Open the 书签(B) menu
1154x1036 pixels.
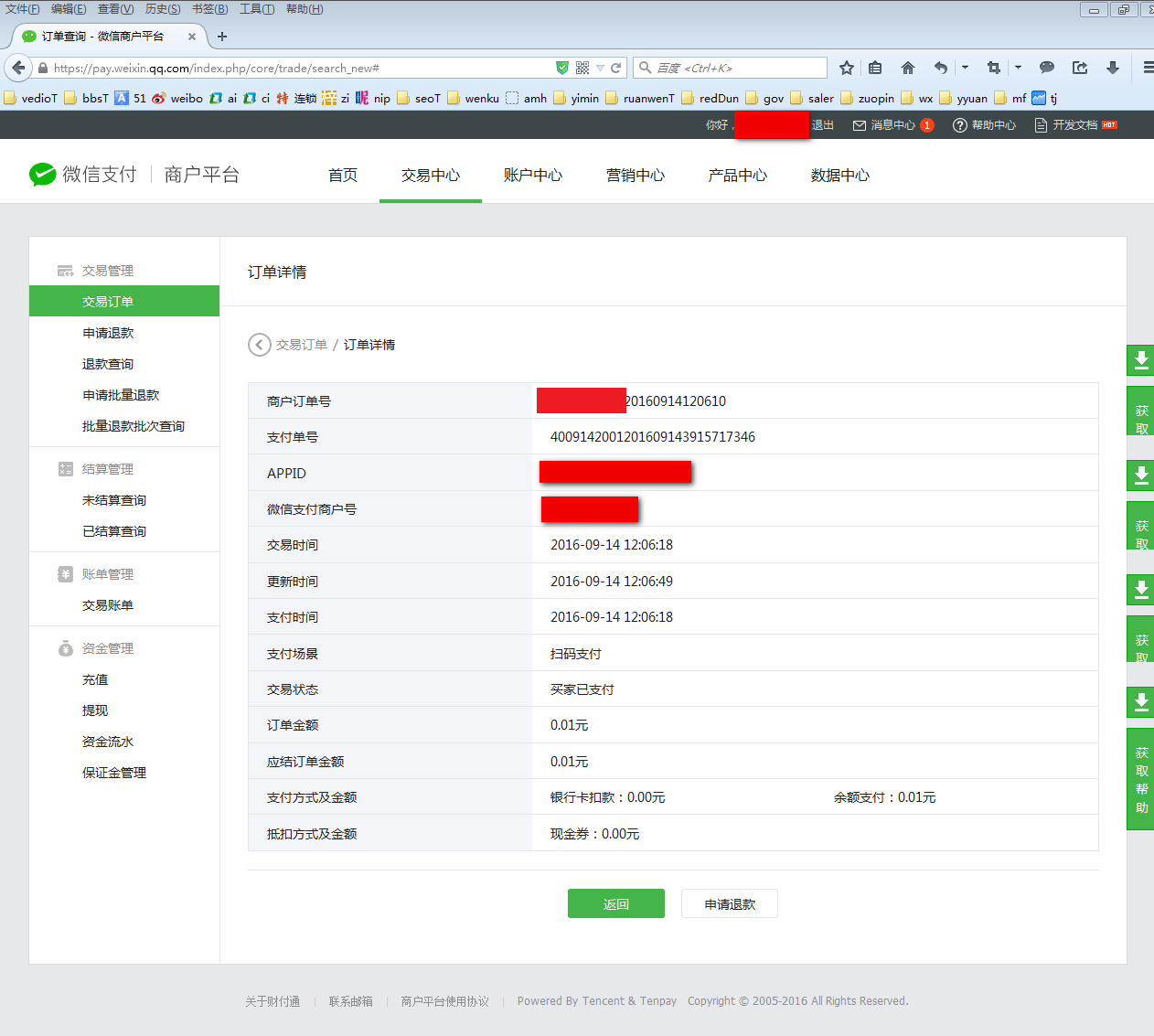tap(210, 9)
